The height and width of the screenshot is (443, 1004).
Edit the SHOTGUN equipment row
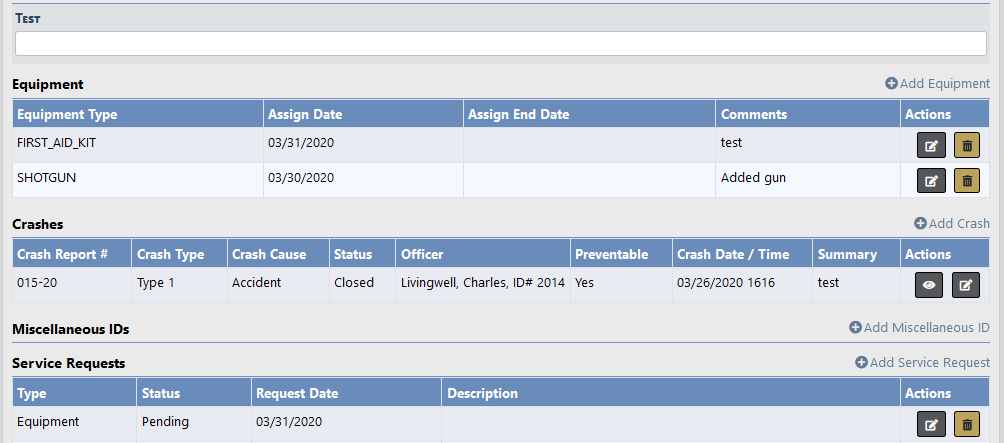tap(931, 180)
